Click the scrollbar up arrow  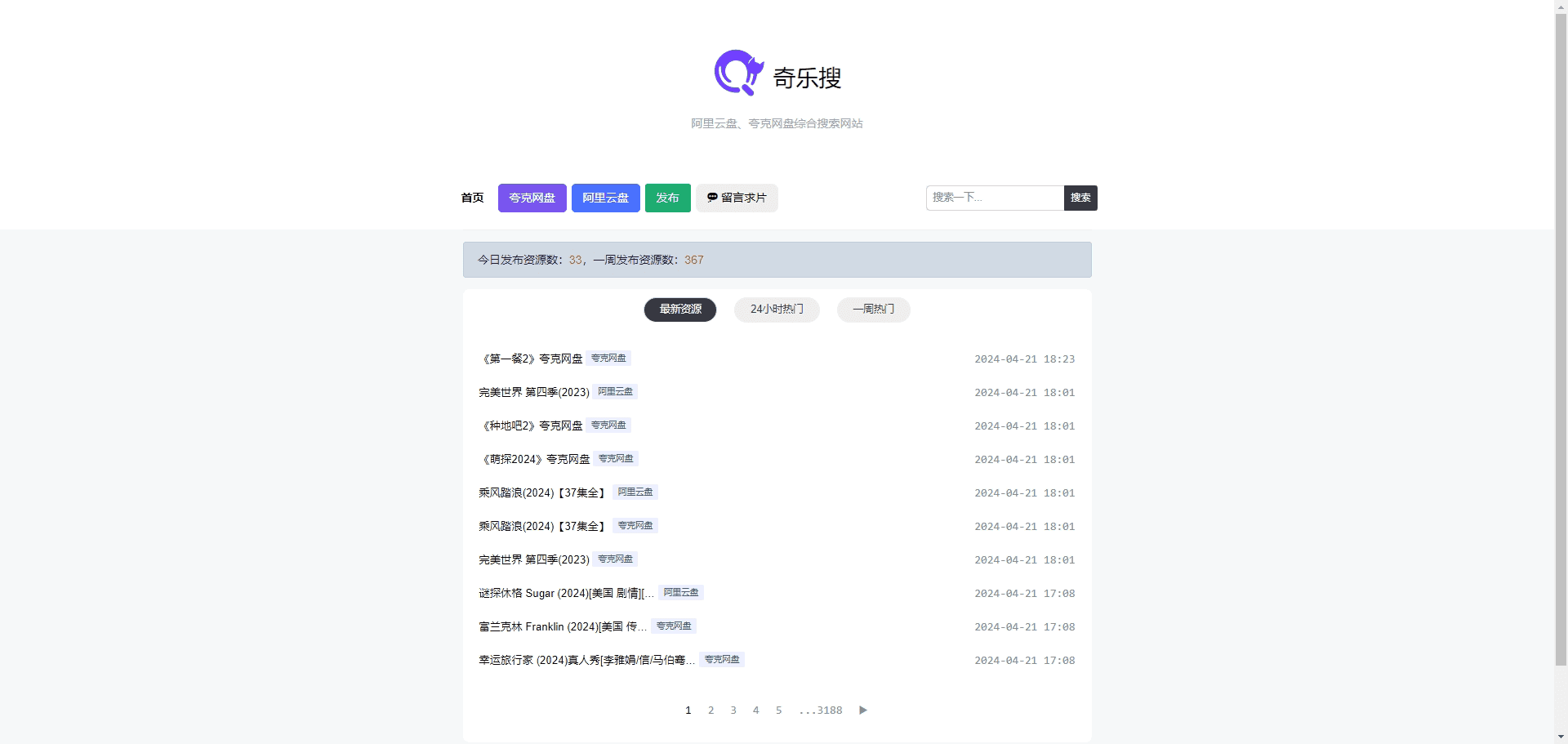(1561, 7)
